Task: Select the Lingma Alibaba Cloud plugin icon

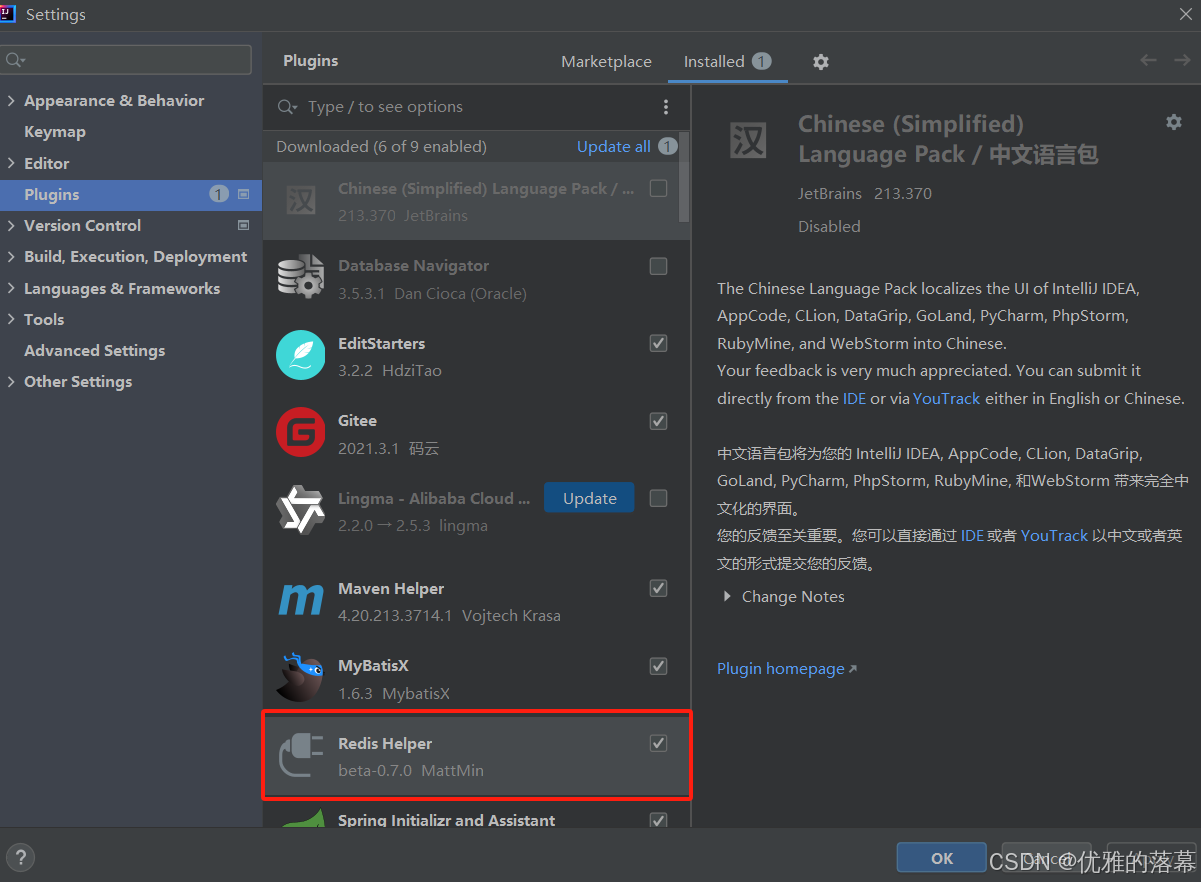Action: tap(301, 510)
